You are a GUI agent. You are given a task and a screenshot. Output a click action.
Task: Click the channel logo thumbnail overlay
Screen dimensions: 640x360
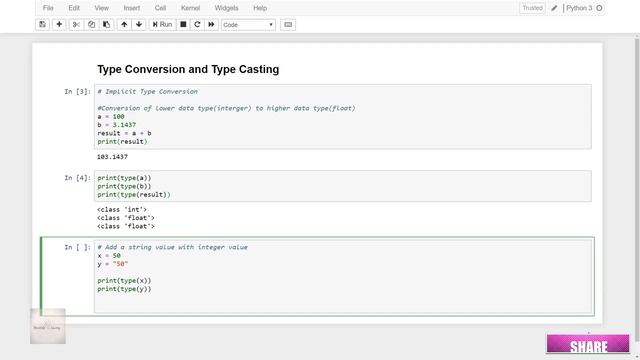48,326
